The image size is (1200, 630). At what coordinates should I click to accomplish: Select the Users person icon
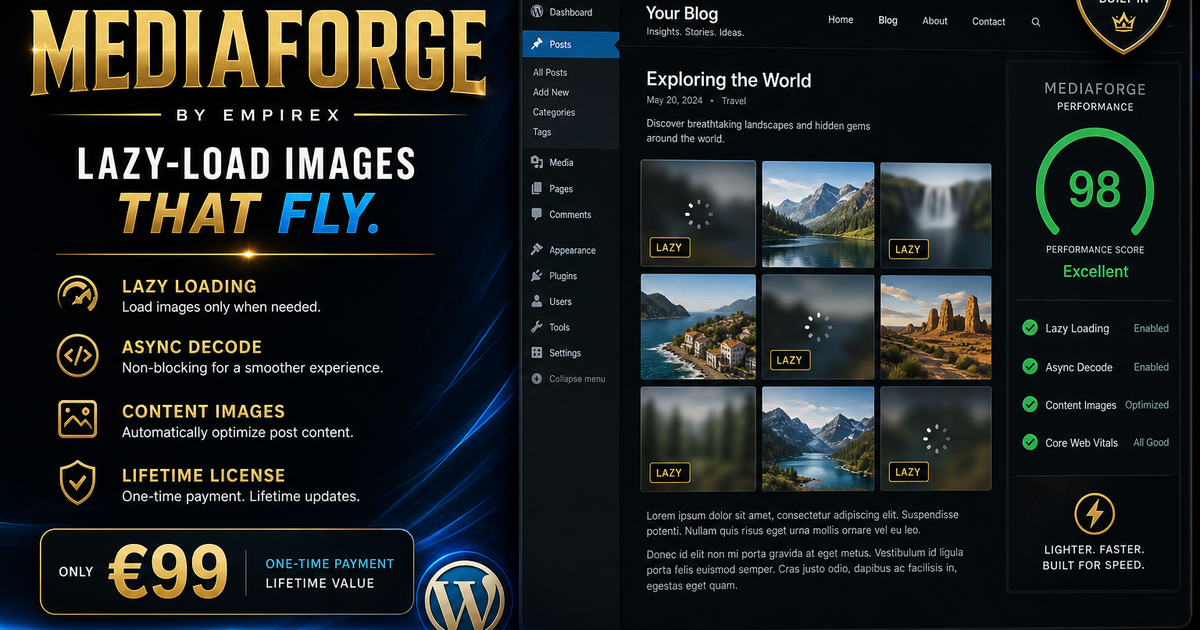[x=537, y=301]
